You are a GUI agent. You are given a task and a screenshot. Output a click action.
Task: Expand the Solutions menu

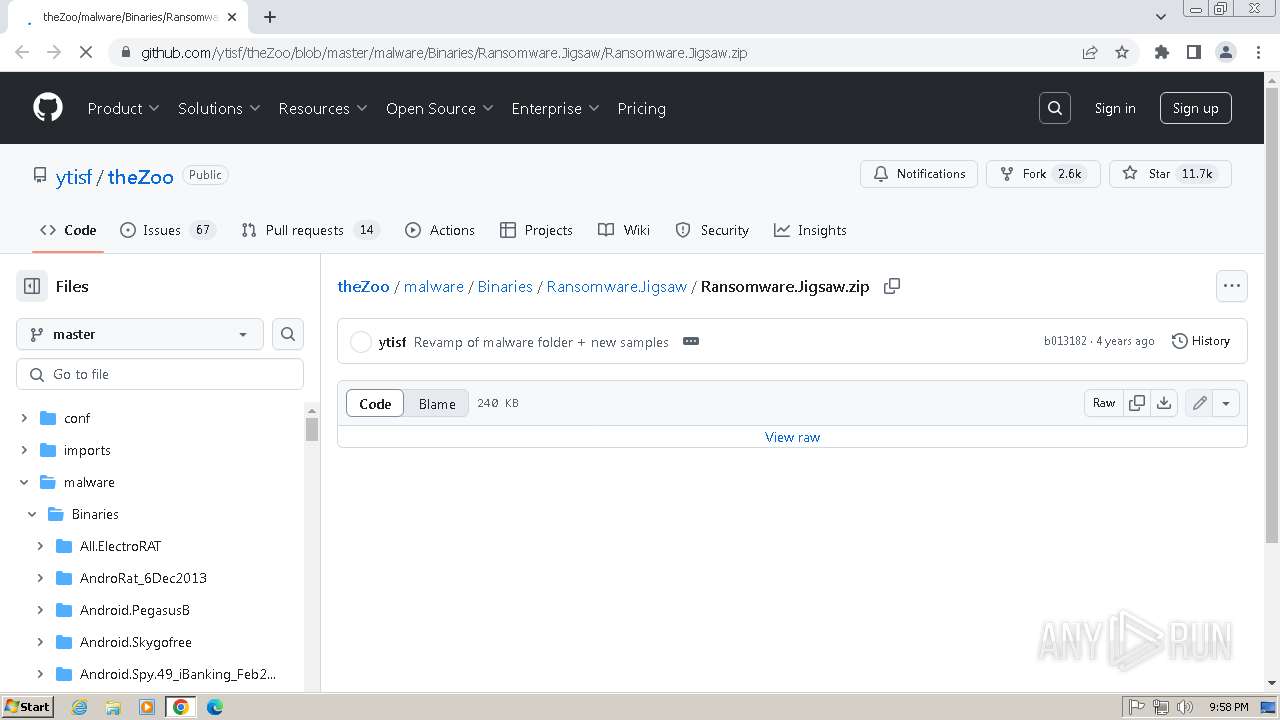[x=219, y=108]
